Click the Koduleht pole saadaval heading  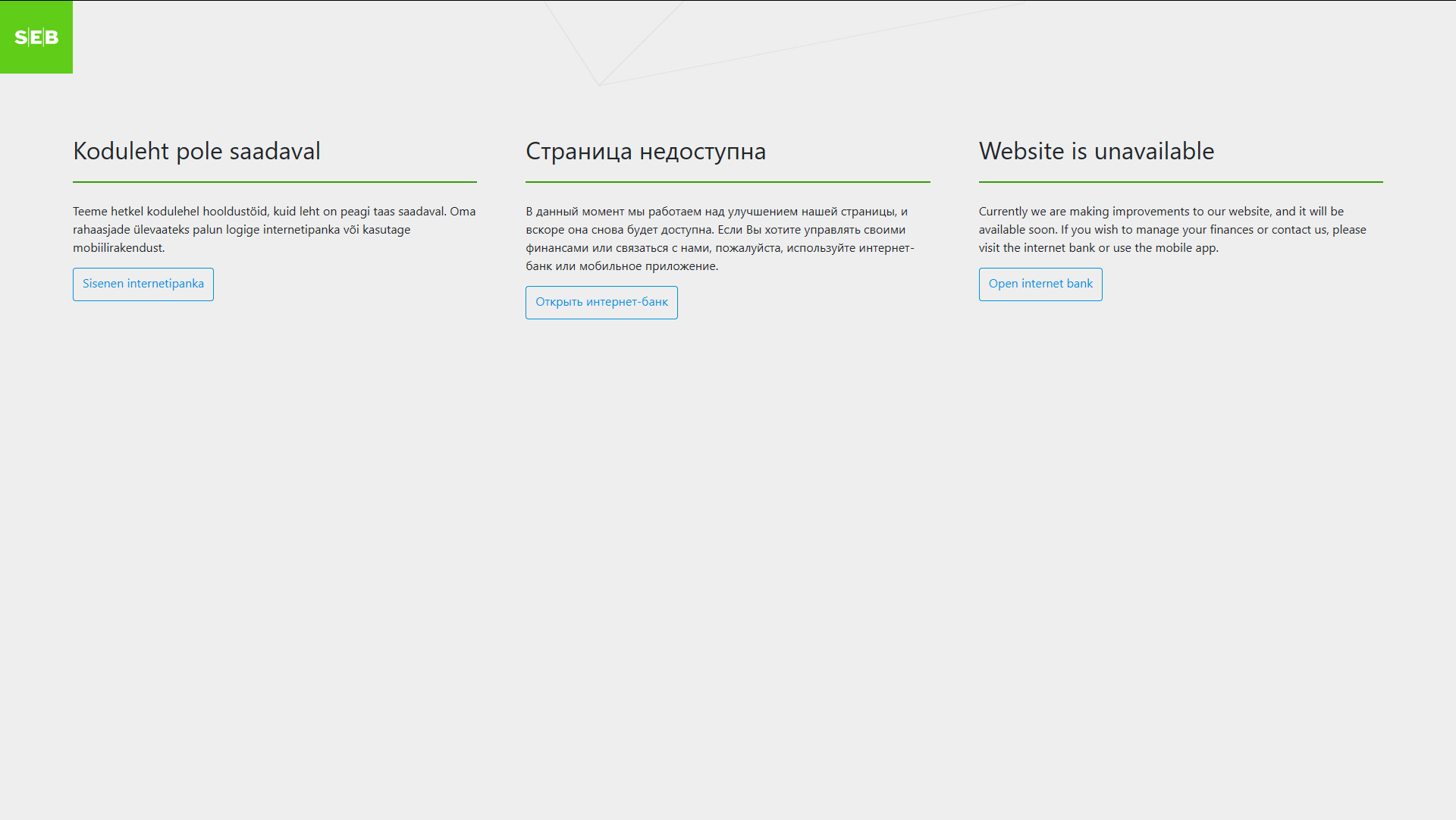click(196, 151)
